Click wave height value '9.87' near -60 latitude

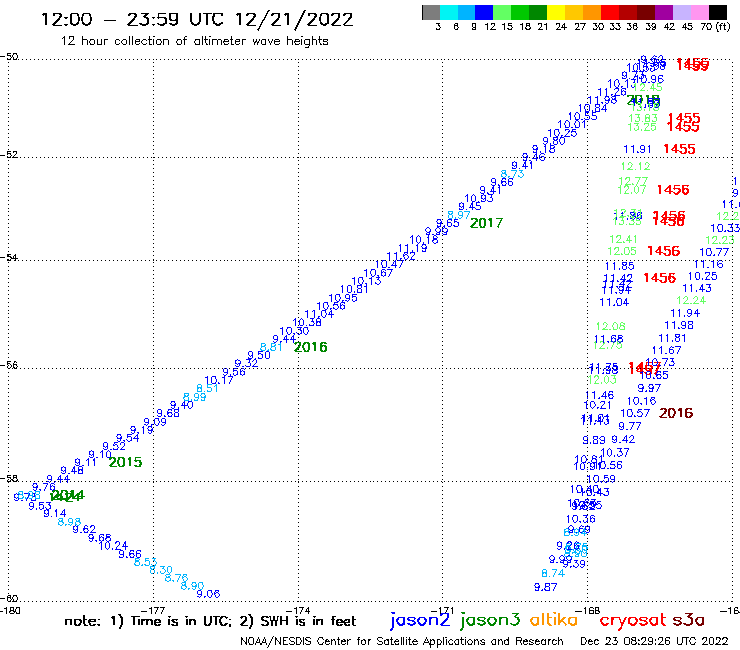click(x=546, y=587)
